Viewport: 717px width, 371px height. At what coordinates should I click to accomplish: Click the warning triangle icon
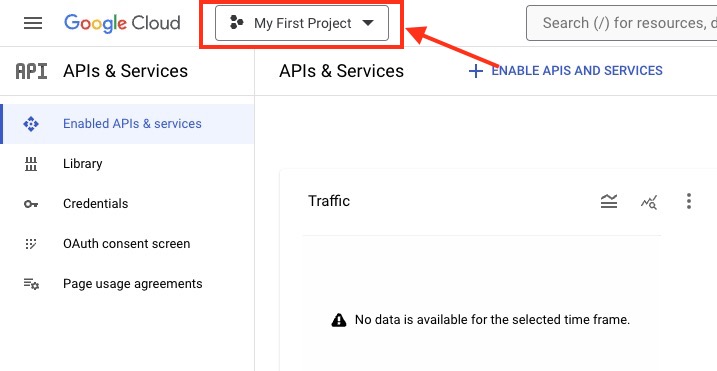[x=339, y=320]
